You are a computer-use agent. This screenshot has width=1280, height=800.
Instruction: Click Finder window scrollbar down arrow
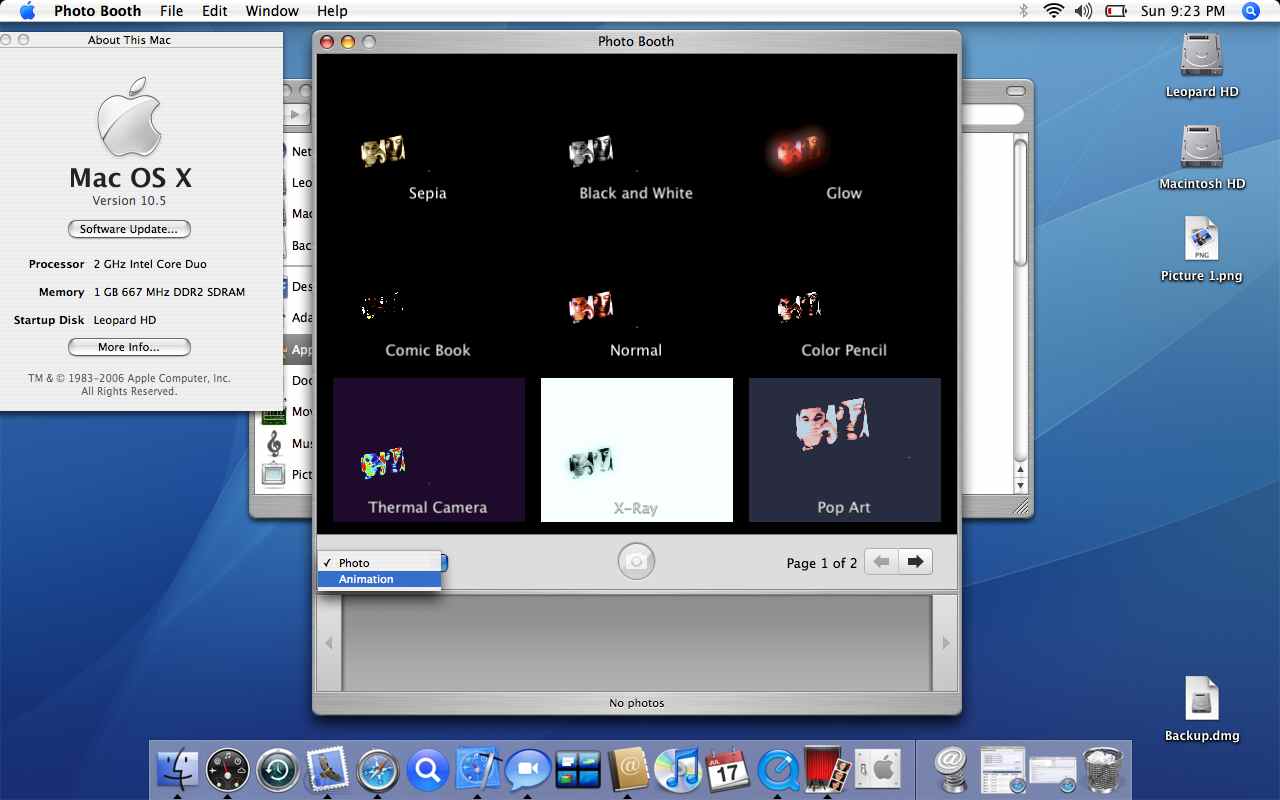[1020, 485]
